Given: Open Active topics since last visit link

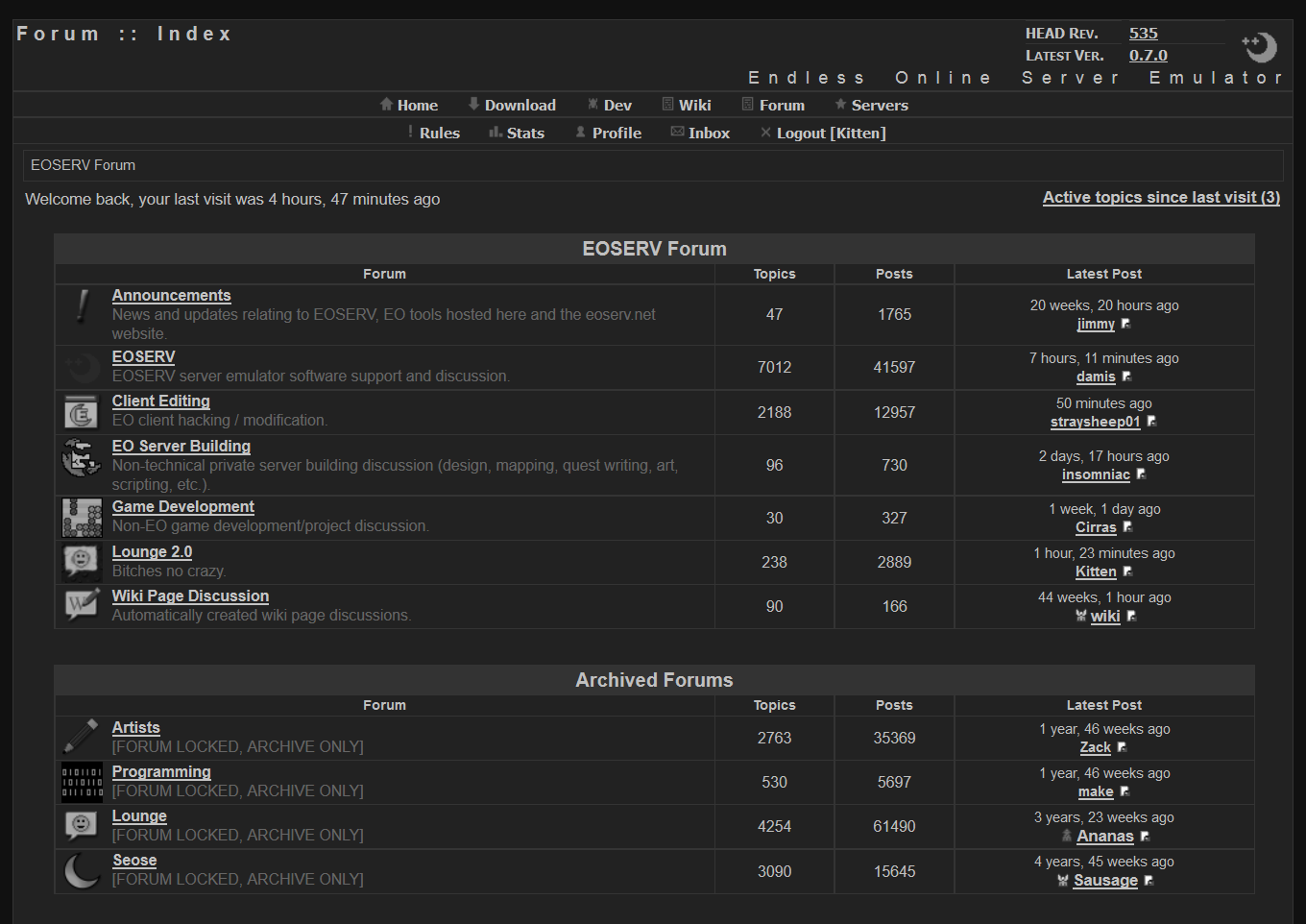Looking at the screenshot, I should 1161,197.
